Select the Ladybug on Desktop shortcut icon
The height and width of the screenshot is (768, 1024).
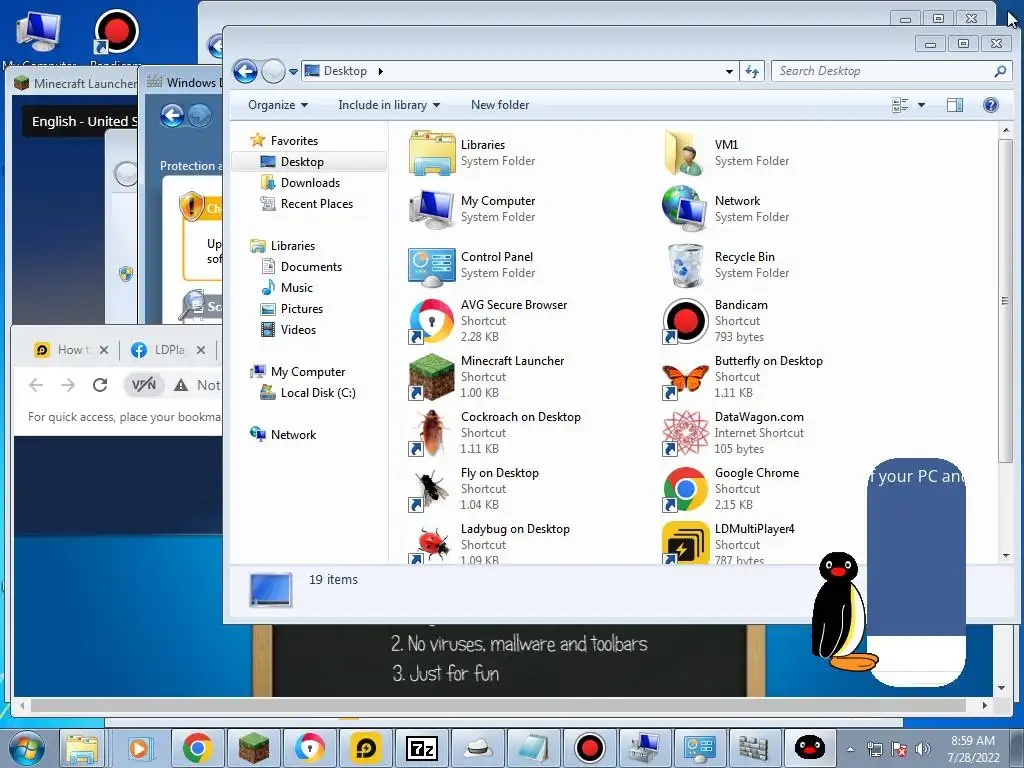tap(432, 544)
